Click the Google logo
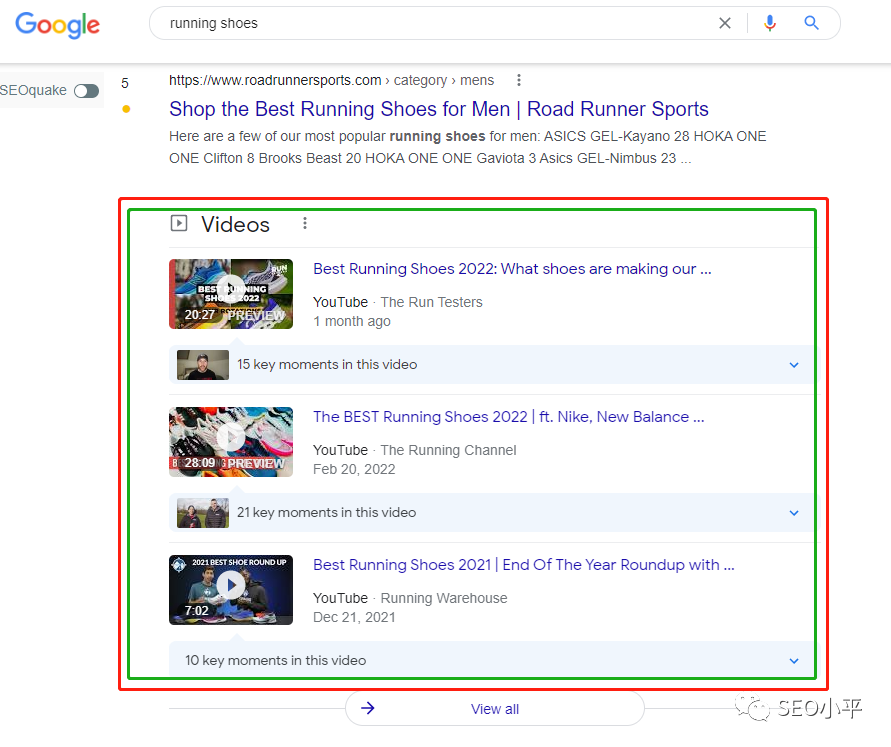Viewport: 891px width, 747px height. [57, 24]
